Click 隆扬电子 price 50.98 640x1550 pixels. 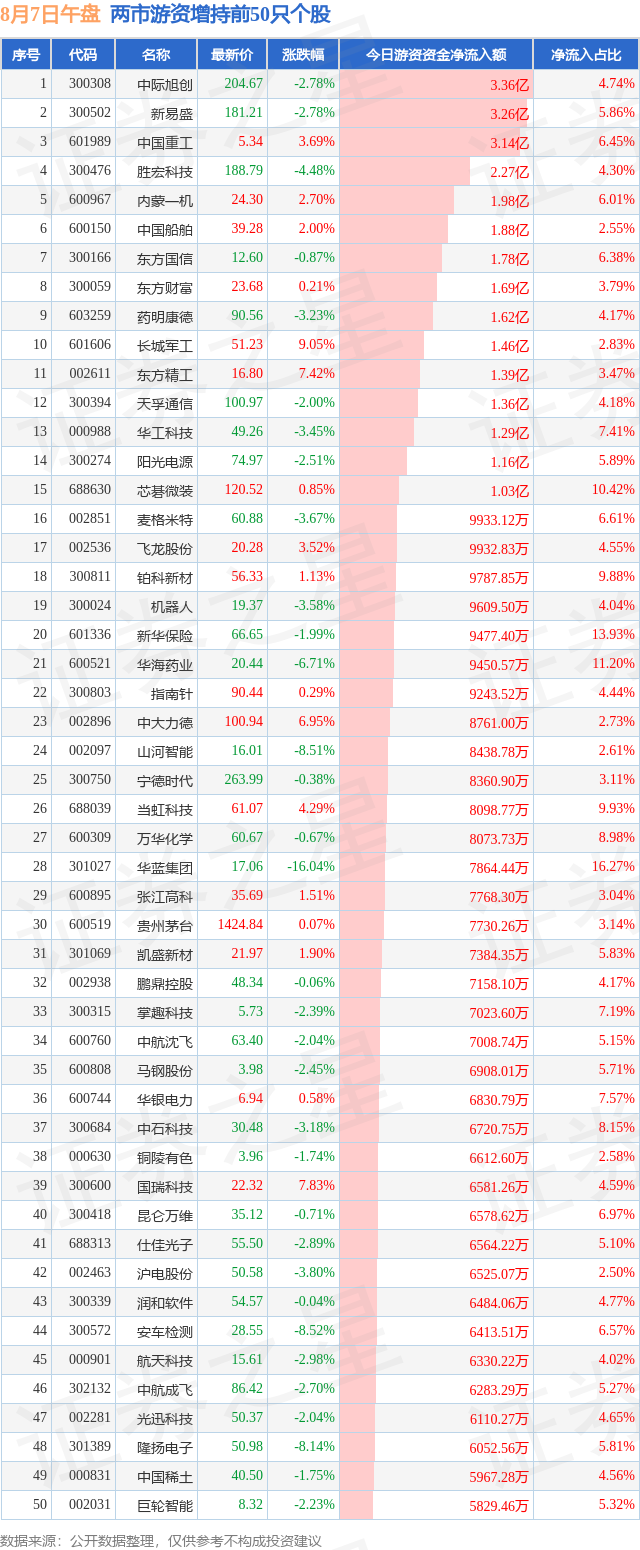[x=247, y=1448]
